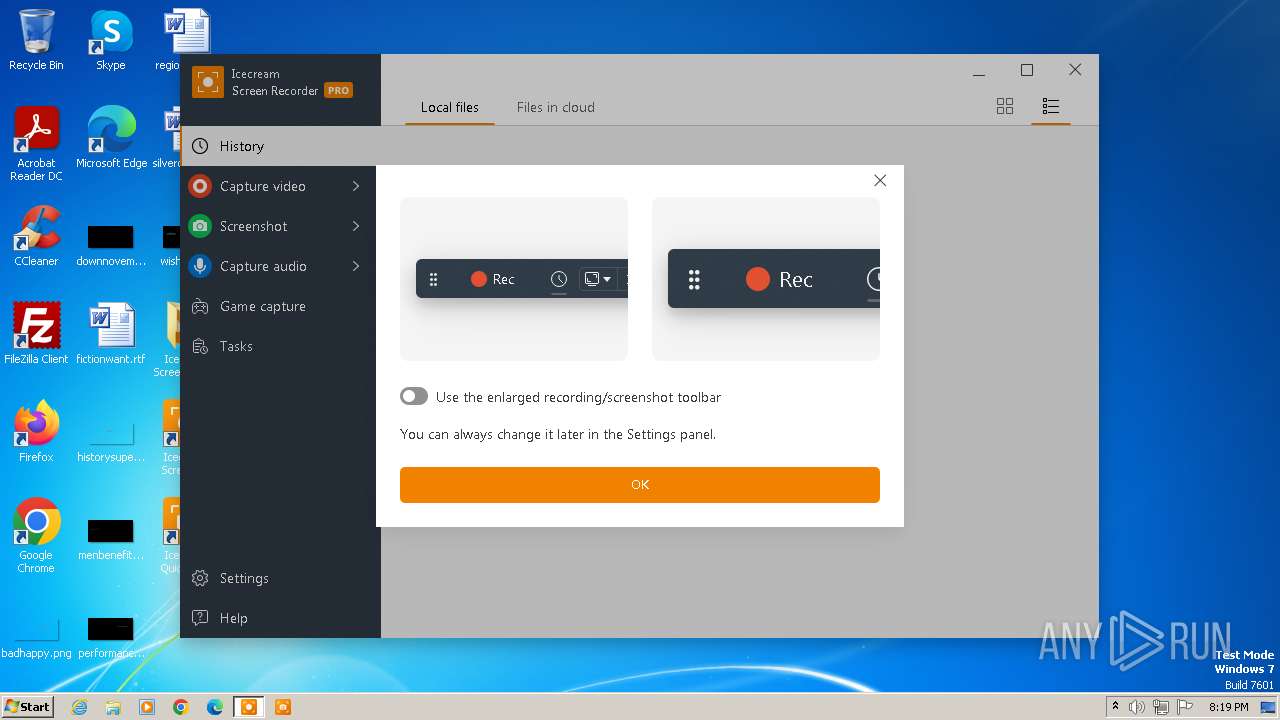Expand the Capture audio submenu arrow

[x=356, y=266]
